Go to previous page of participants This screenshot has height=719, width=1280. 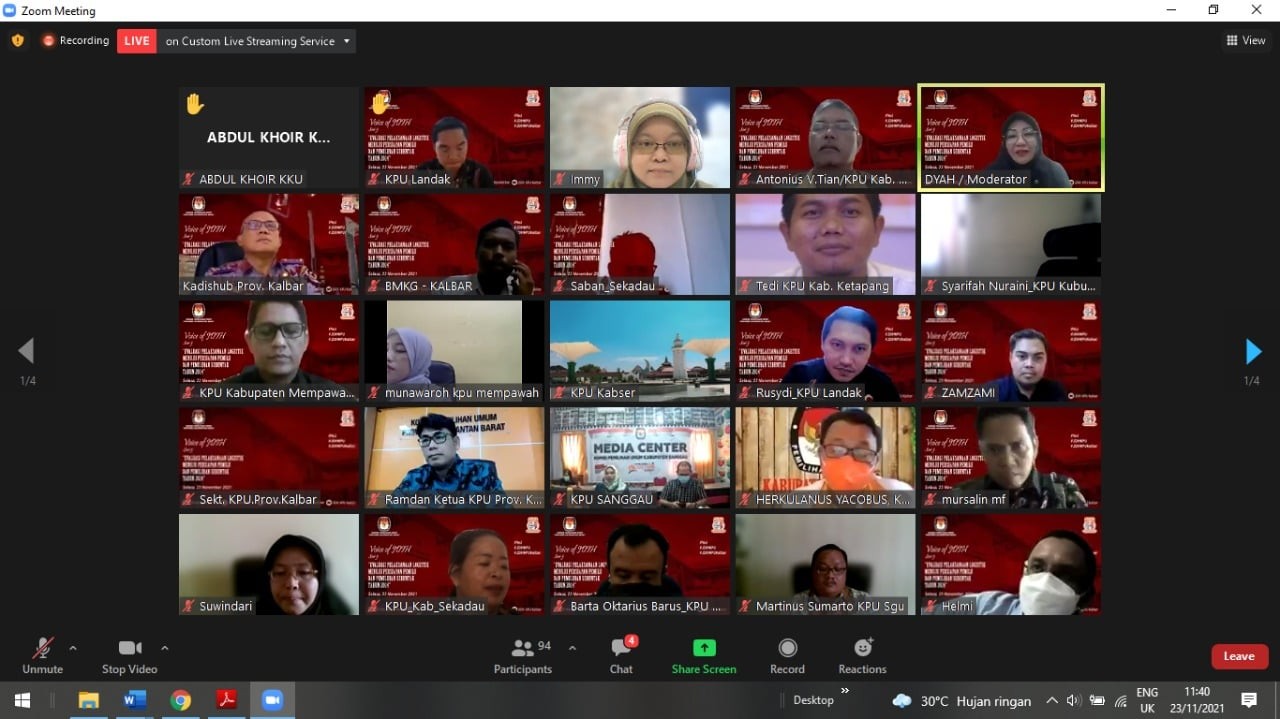click(26, 351)
